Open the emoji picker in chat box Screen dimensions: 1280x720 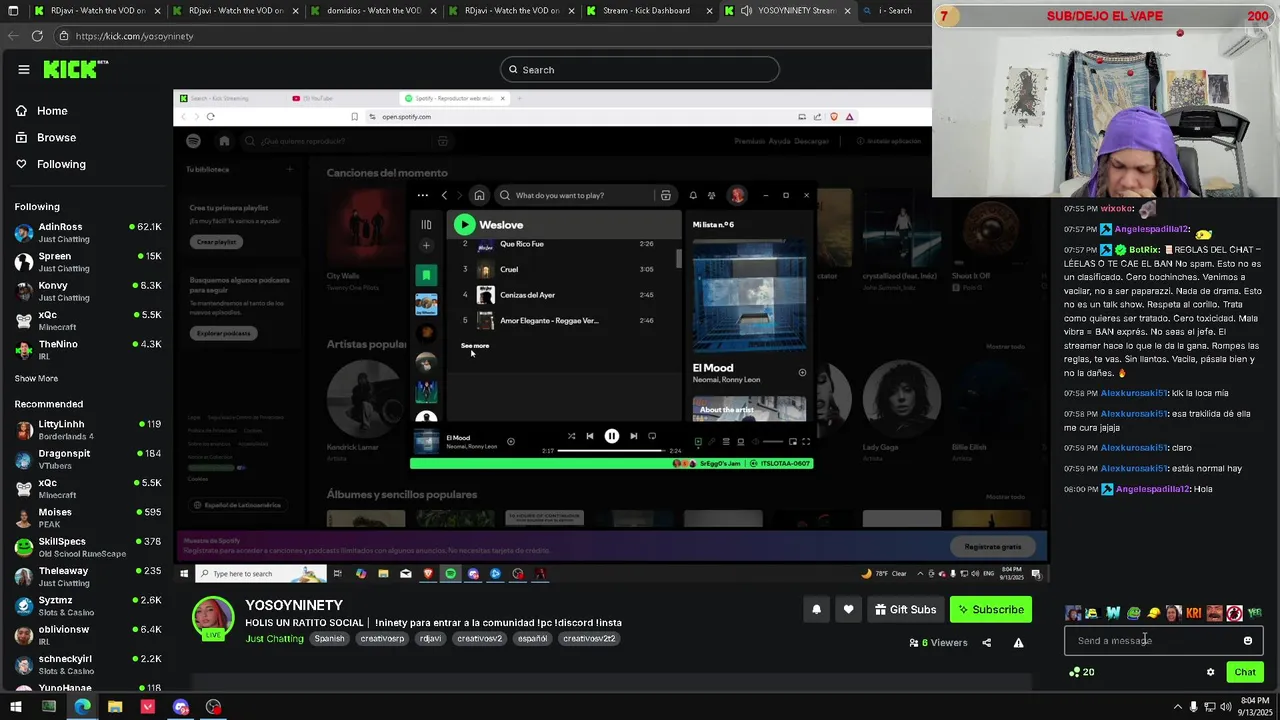coord(1247,641)
